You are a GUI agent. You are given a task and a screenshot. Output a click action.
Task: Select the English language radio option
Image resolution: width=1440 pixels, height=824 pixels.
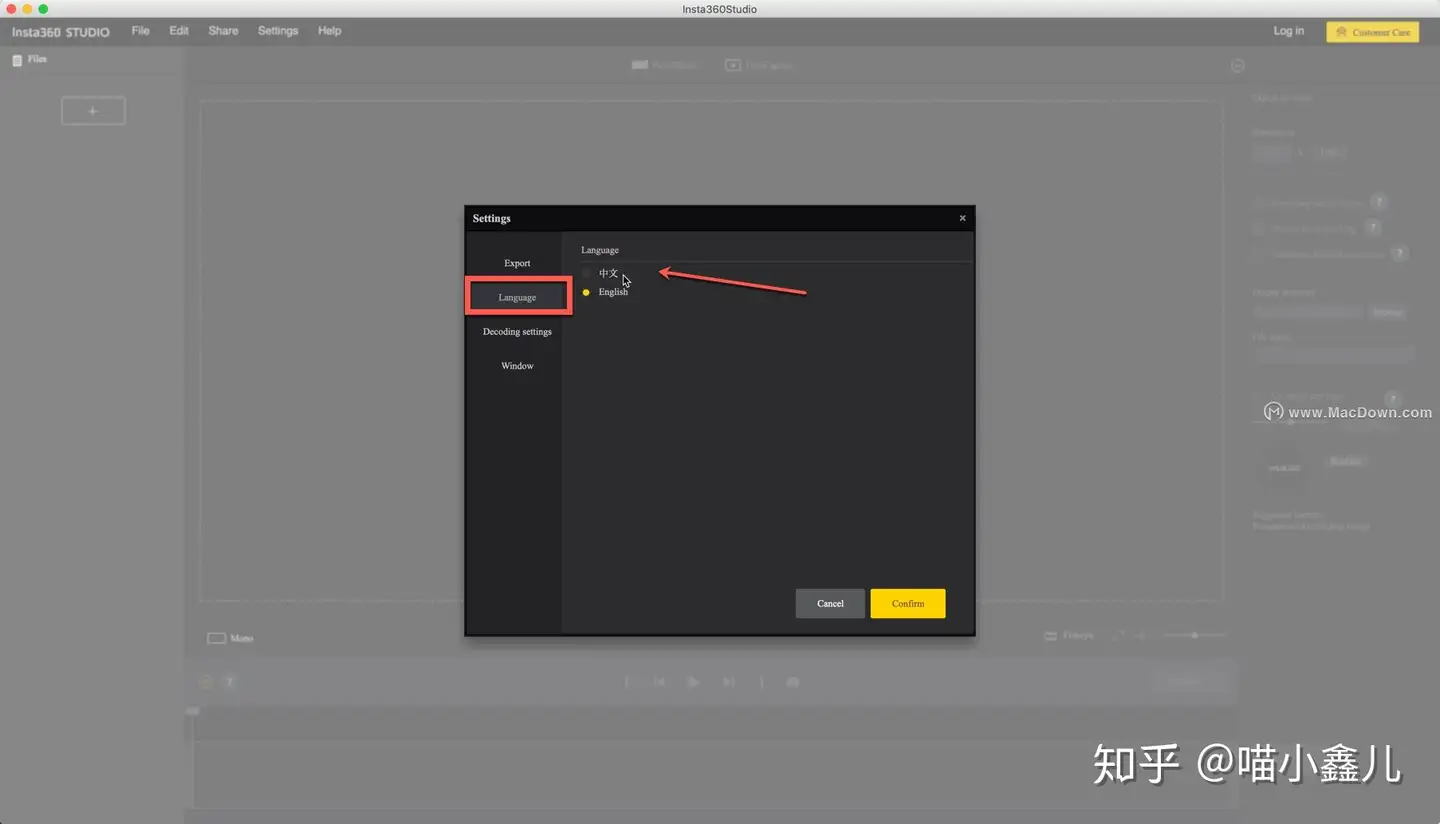[x=587, y=292]
